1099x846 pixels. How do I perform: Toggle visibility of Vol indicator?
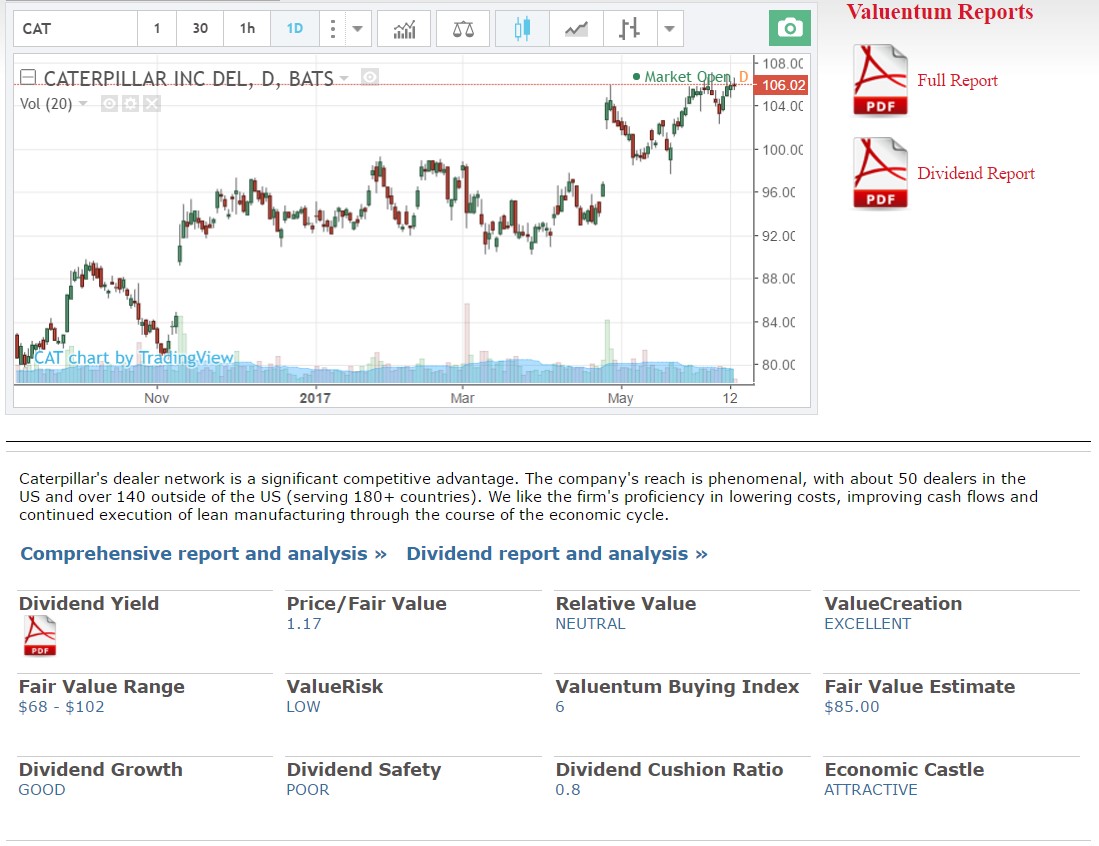[109, 104]
